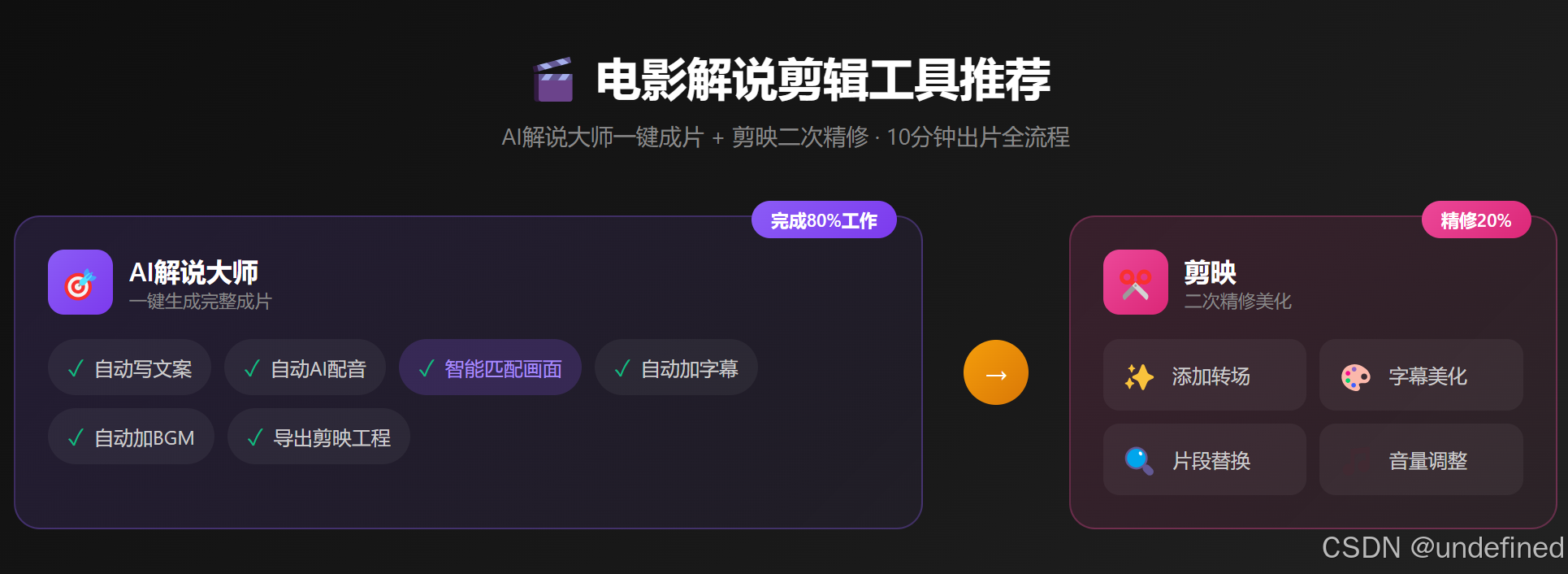Click the AI解说大师 target app icon

[80, 282]
